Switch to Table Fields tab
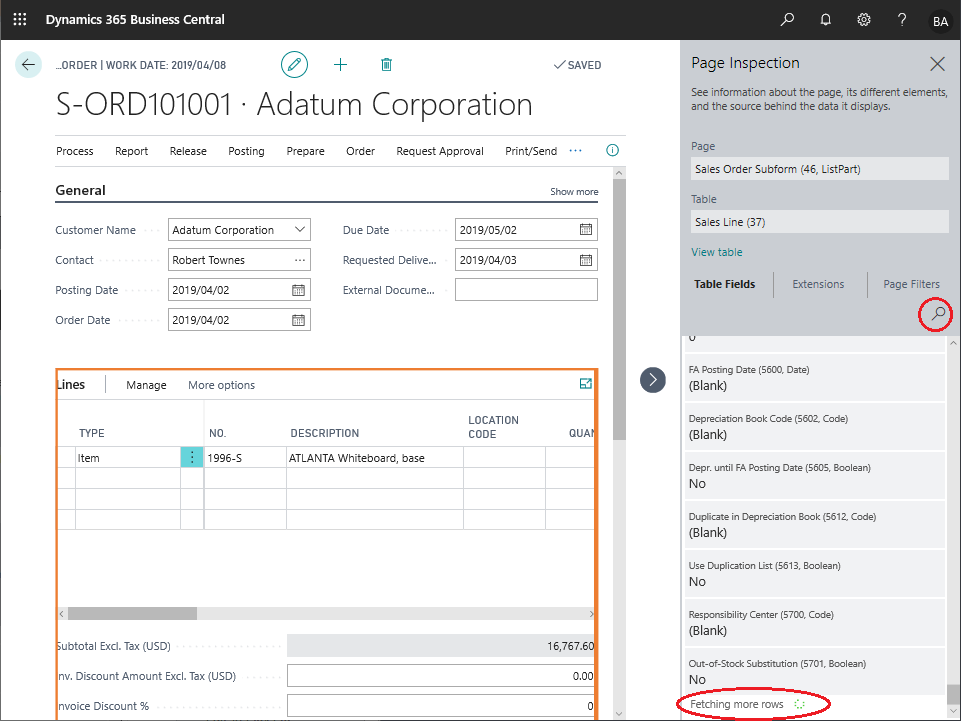The height and width of the screenshot is (721, 961). click(724, 284)
